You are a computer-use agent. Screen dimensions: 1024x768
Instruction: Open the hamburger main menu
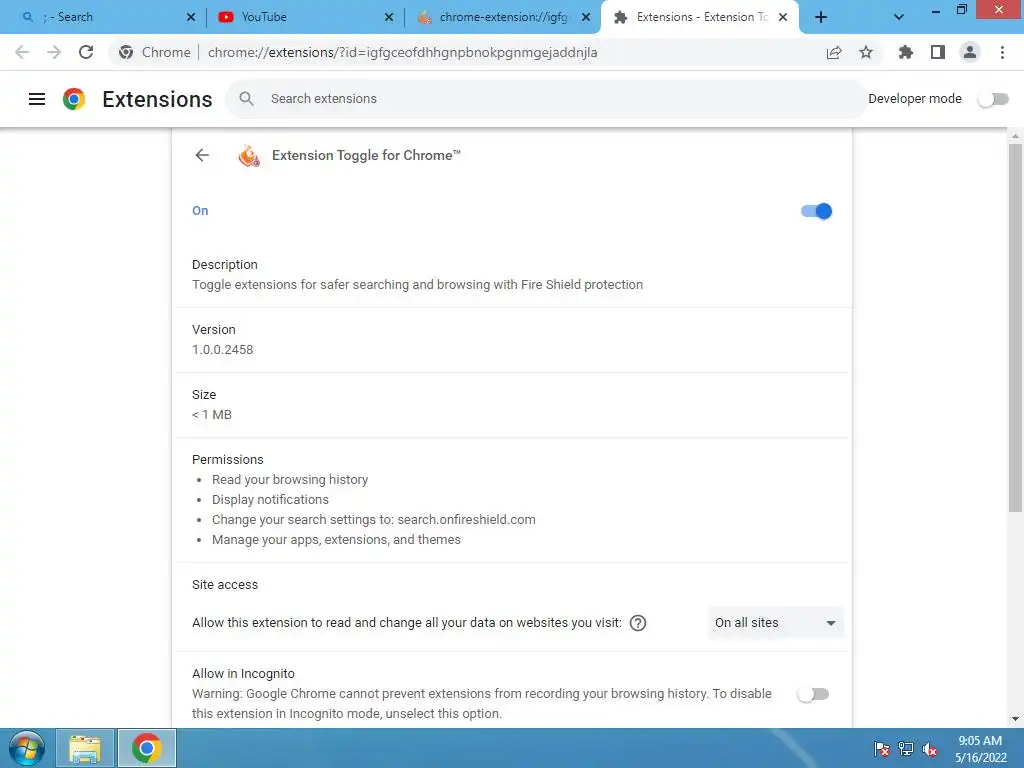coord(37,99)
